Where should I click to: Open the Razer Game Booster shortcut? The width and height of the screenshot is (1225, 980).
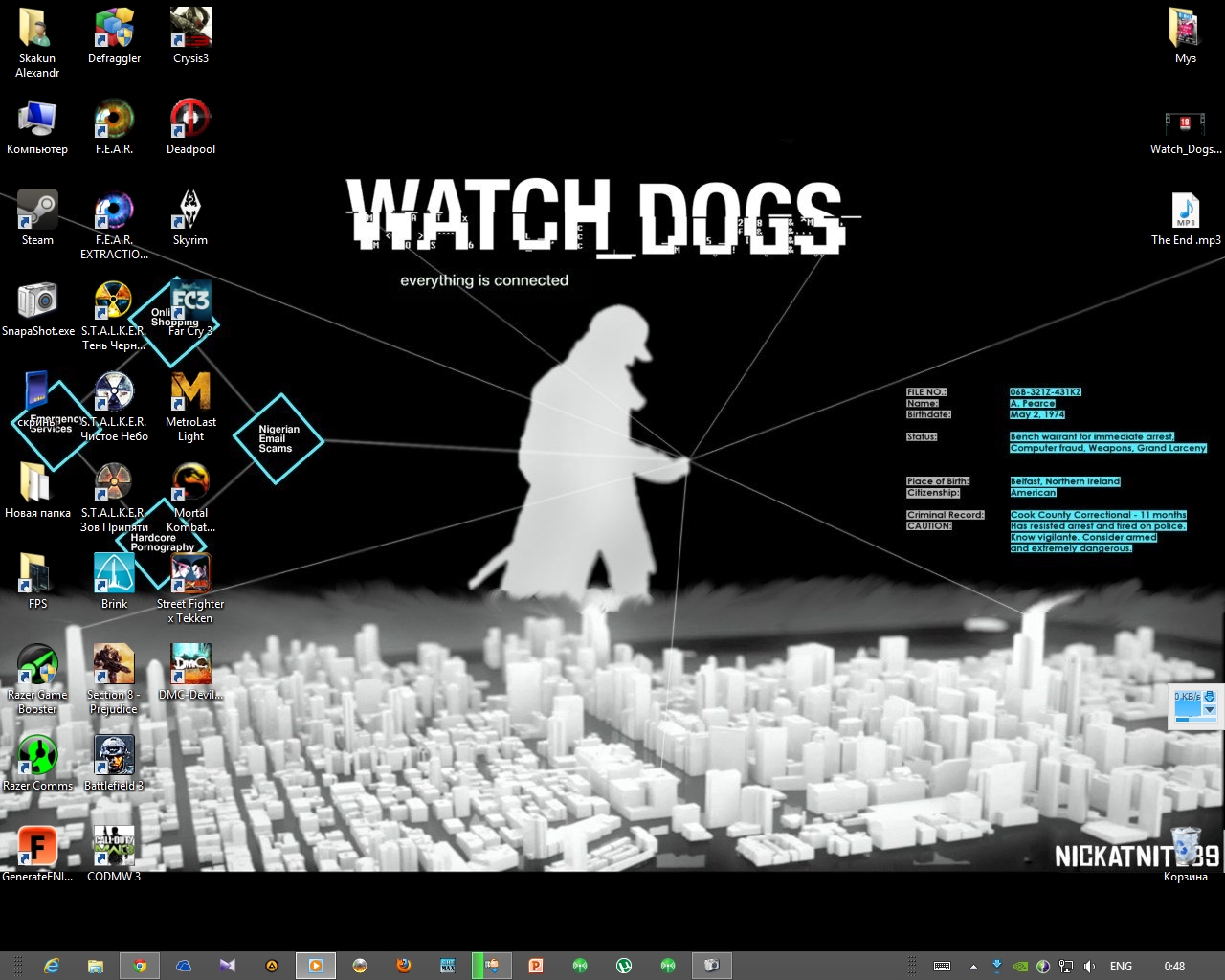point(37,679)
